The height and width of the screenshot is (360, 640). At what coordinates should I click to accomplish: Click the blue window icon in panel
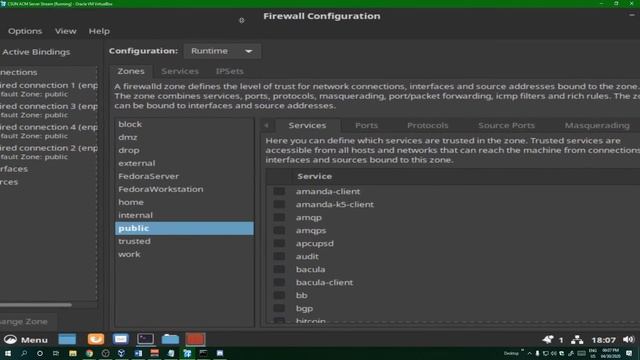tap(67, 339)
